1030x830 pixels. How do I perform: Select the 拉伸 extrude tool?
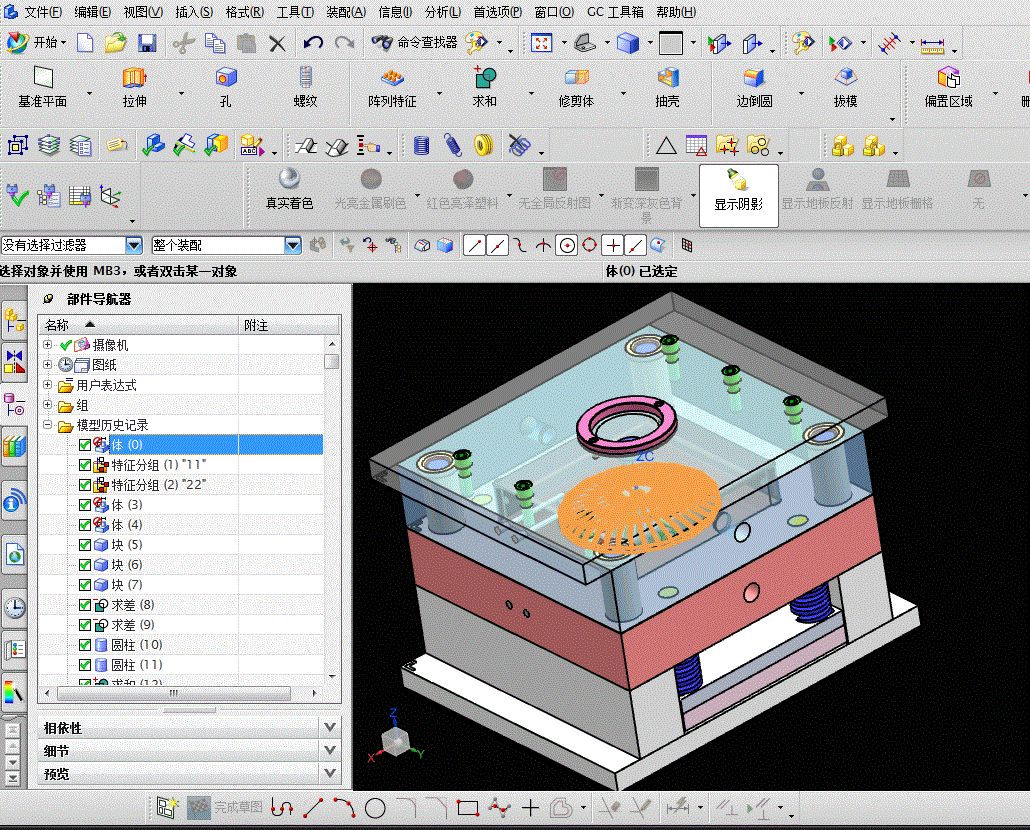tap(135, 87)
